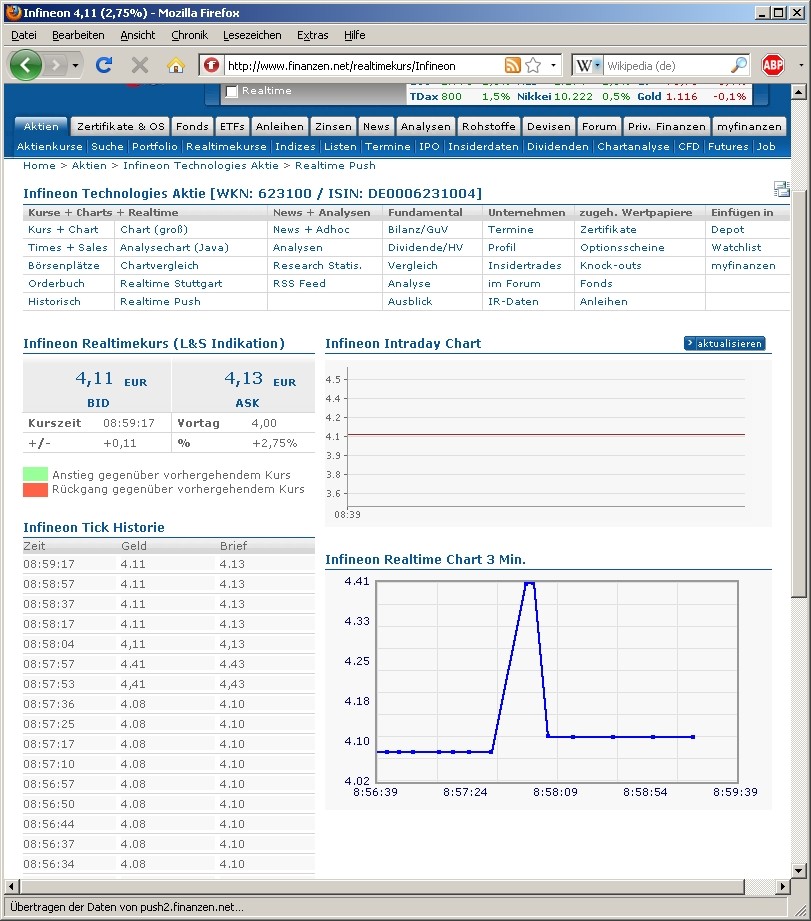This screenshot has width=811, height=921.
Task: Open the News + Adhoc link
Action: [x=311, y=230]
